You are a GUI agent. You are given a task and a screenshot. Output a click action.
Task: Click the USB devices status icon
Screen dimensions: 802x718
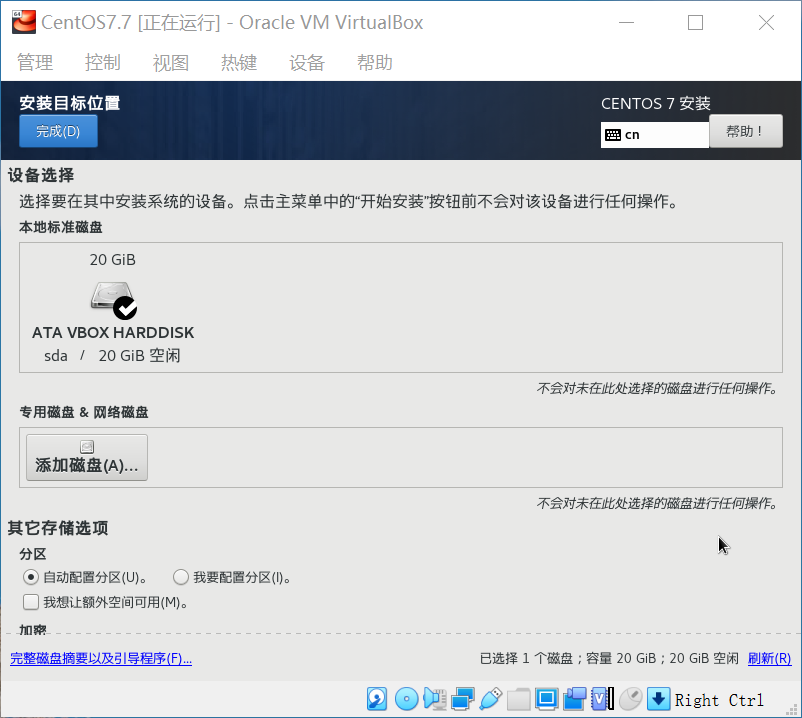491,699
